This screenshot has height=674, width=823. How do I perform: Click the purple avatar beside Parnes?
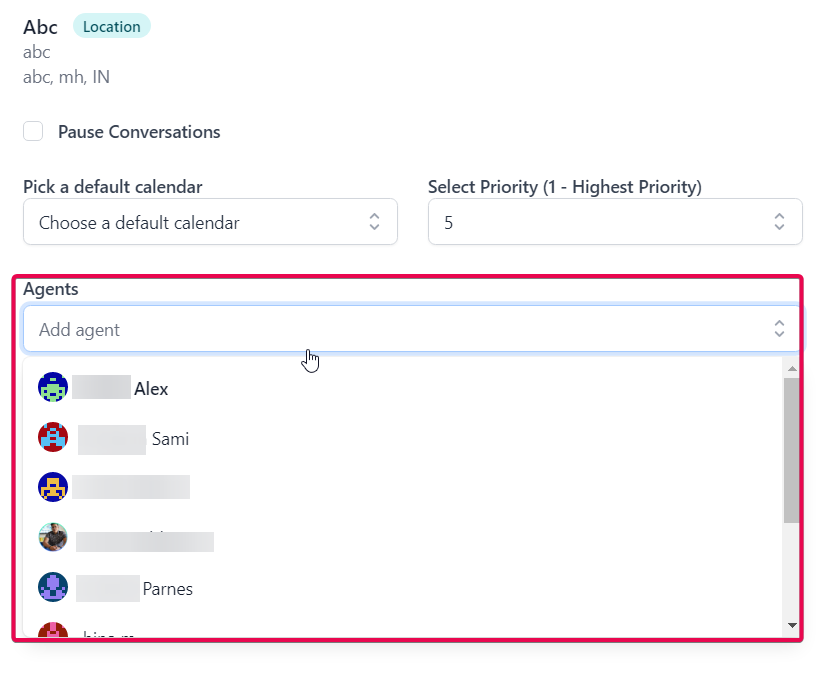53,588
